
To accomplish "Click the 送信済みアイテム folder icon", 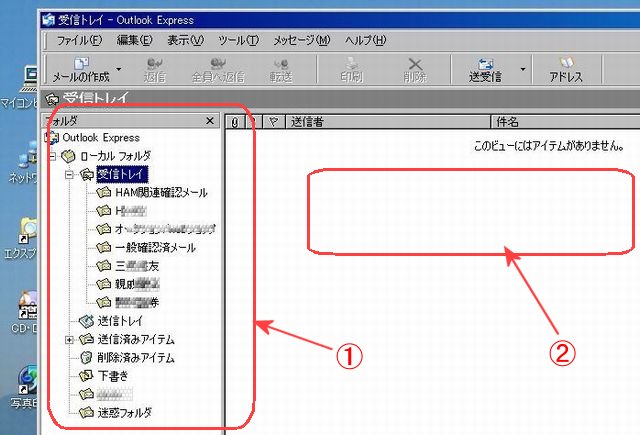I will [x=86, y=339].
